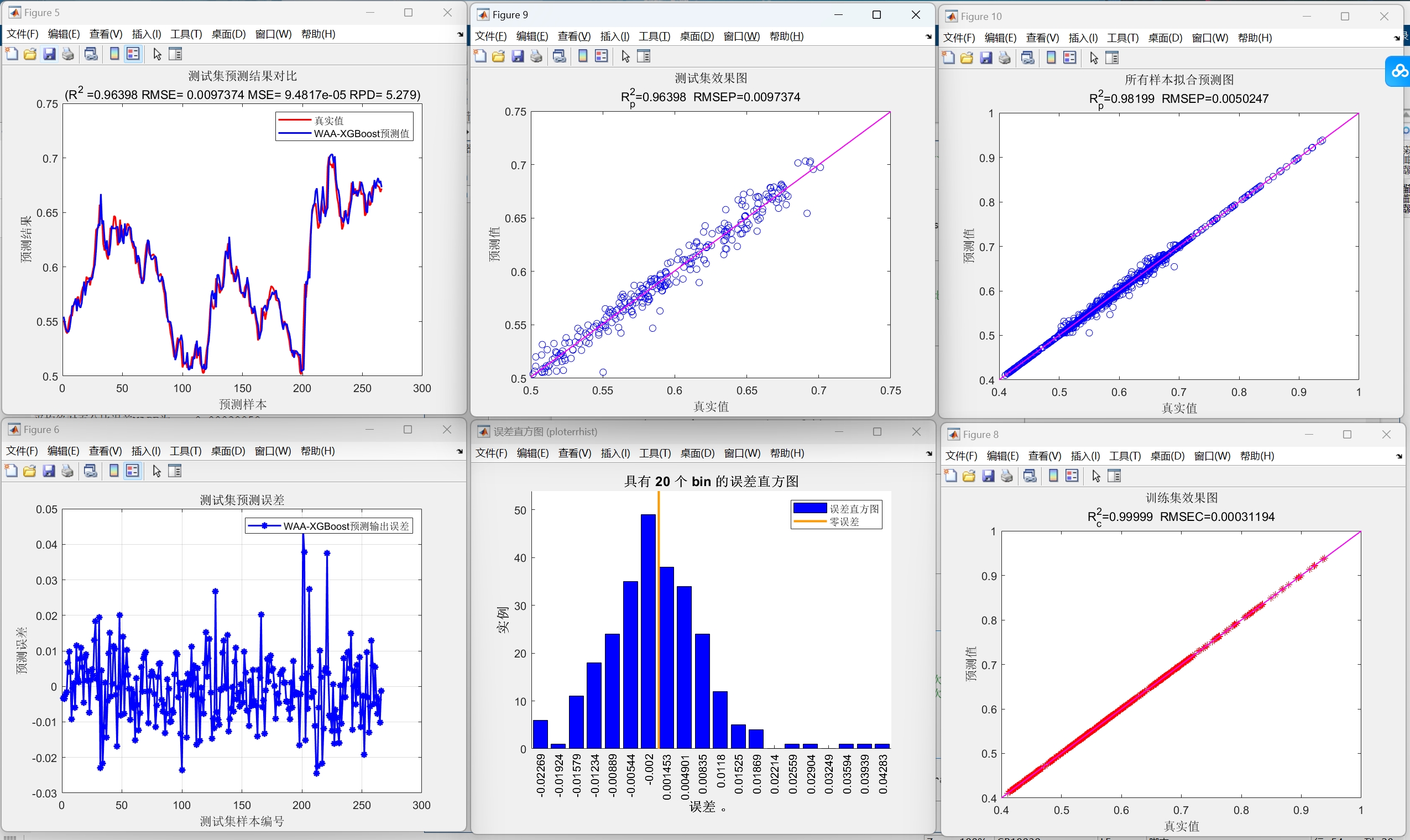Toggle Insert Legend button in Figure 5

coord(133,54)
